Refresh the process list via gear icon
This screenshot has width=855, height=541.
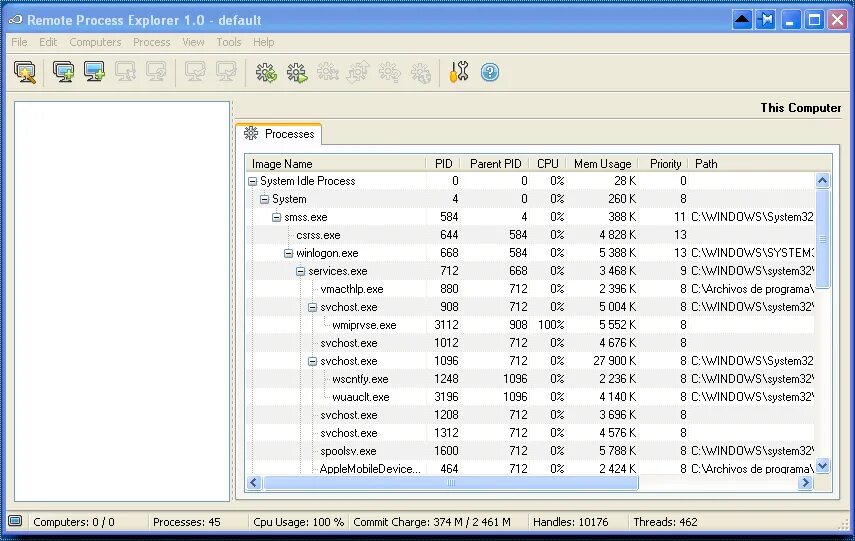point(266,72)
